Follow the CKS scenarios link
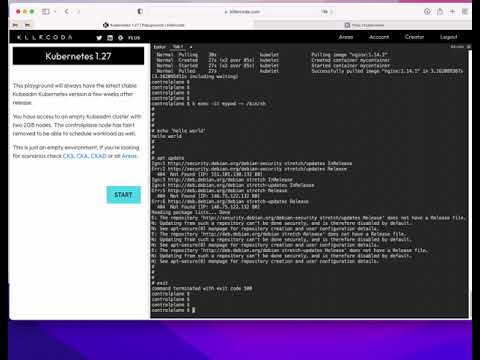This screenshot has width=480, height=360. [x=69, y=156]
